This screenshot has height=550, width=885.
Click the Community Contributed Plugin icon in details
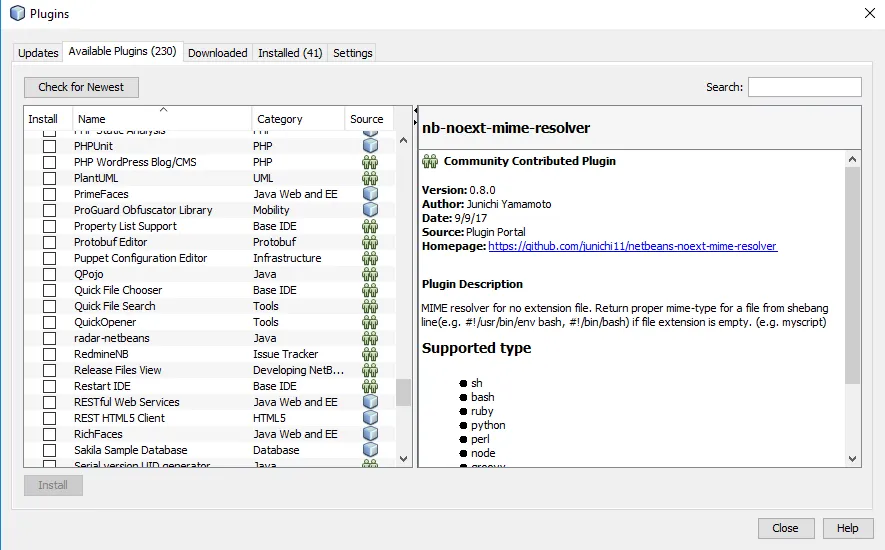[x=430, y=161]
